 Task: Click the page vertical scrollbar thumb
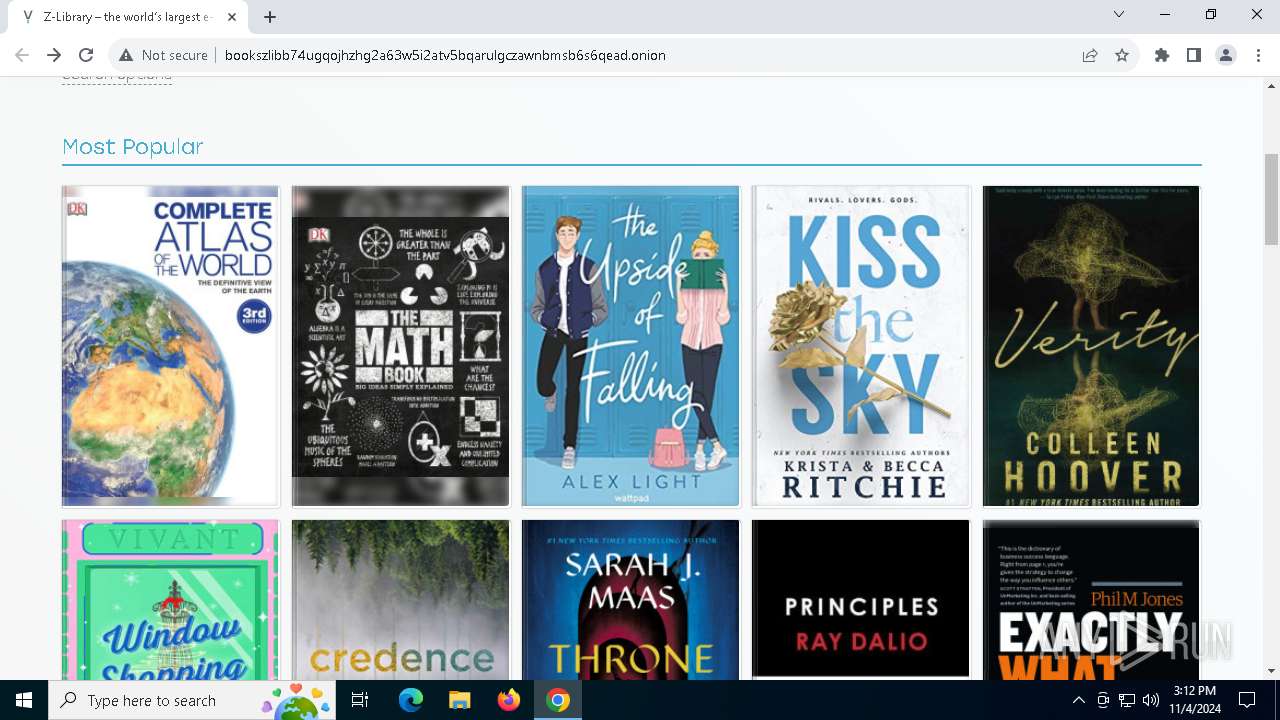1271,199
